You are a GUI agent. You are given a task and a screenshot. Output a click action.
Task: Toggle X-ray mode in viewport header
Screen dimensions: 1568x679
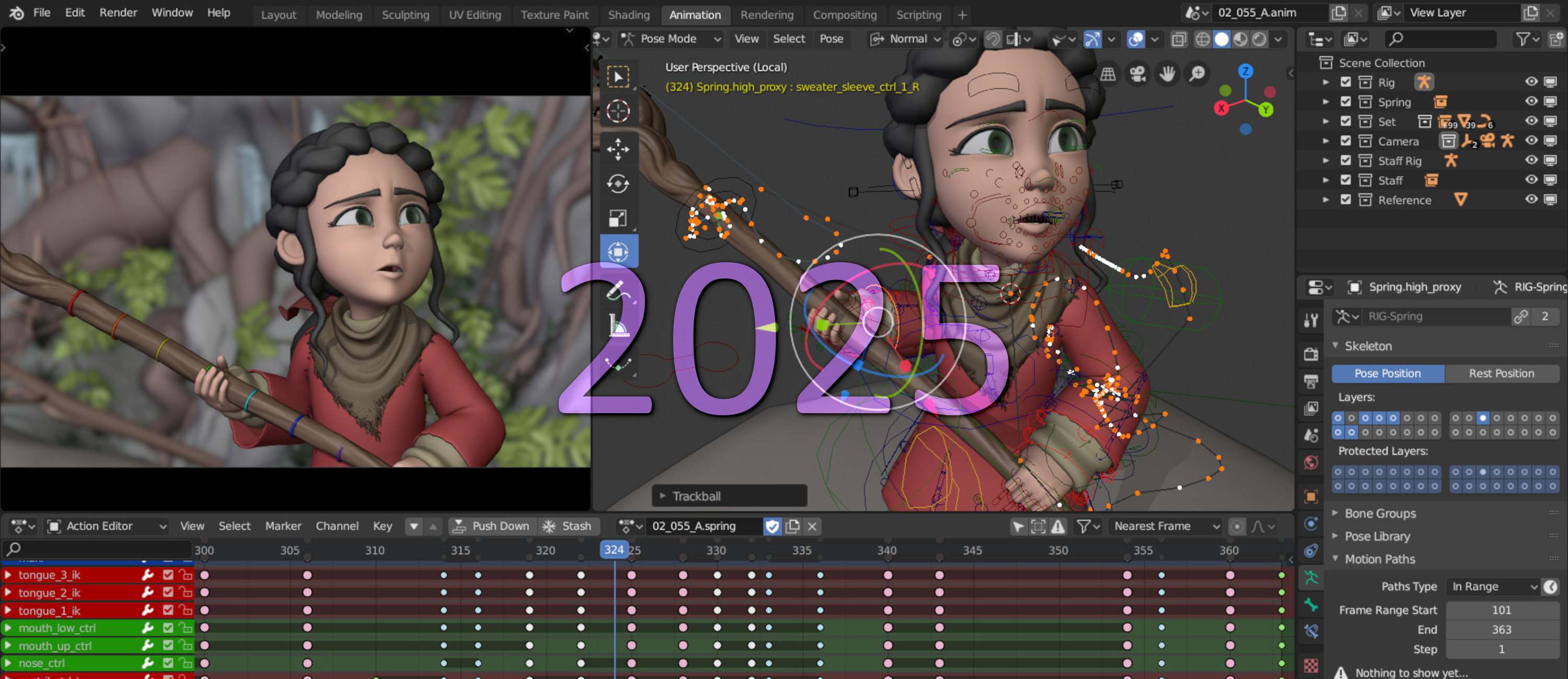[x=1179, y=39]
